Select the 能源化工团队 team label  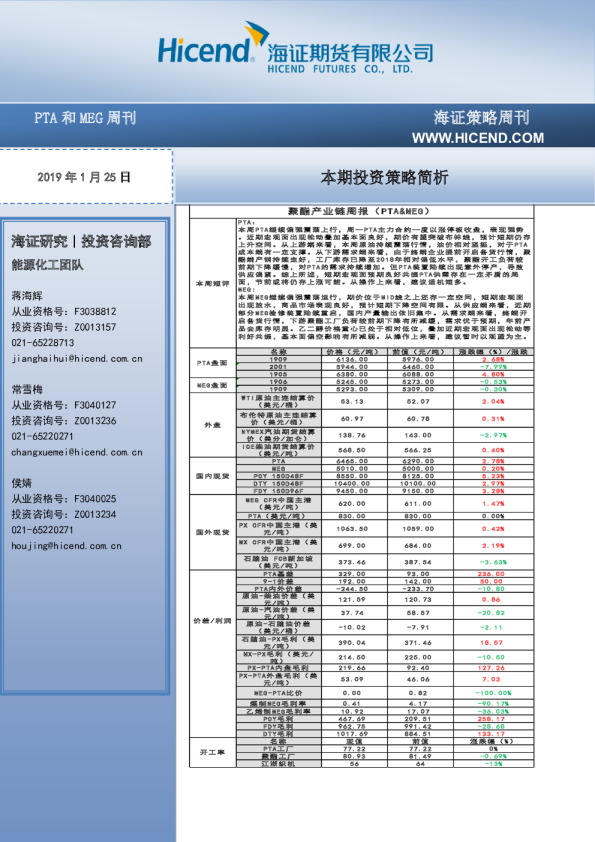click(47, 265)
